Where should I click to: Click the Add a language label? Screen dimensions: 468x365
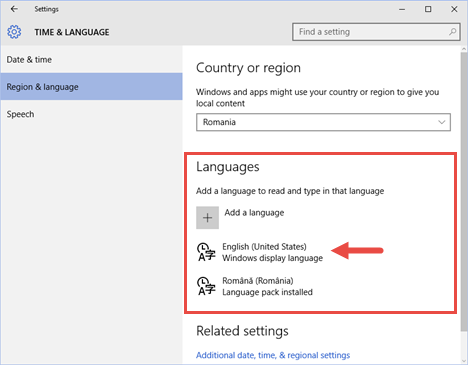tap(254, 213)
